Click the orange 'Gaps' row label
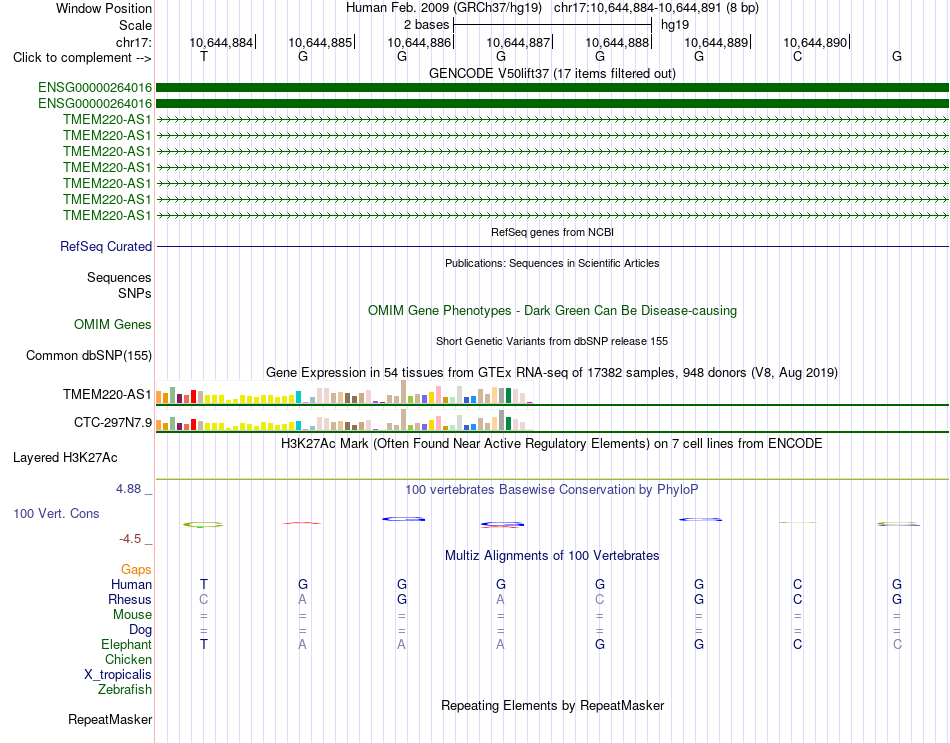The height and width of the screenshot is (743, 950). coord(136,569)
